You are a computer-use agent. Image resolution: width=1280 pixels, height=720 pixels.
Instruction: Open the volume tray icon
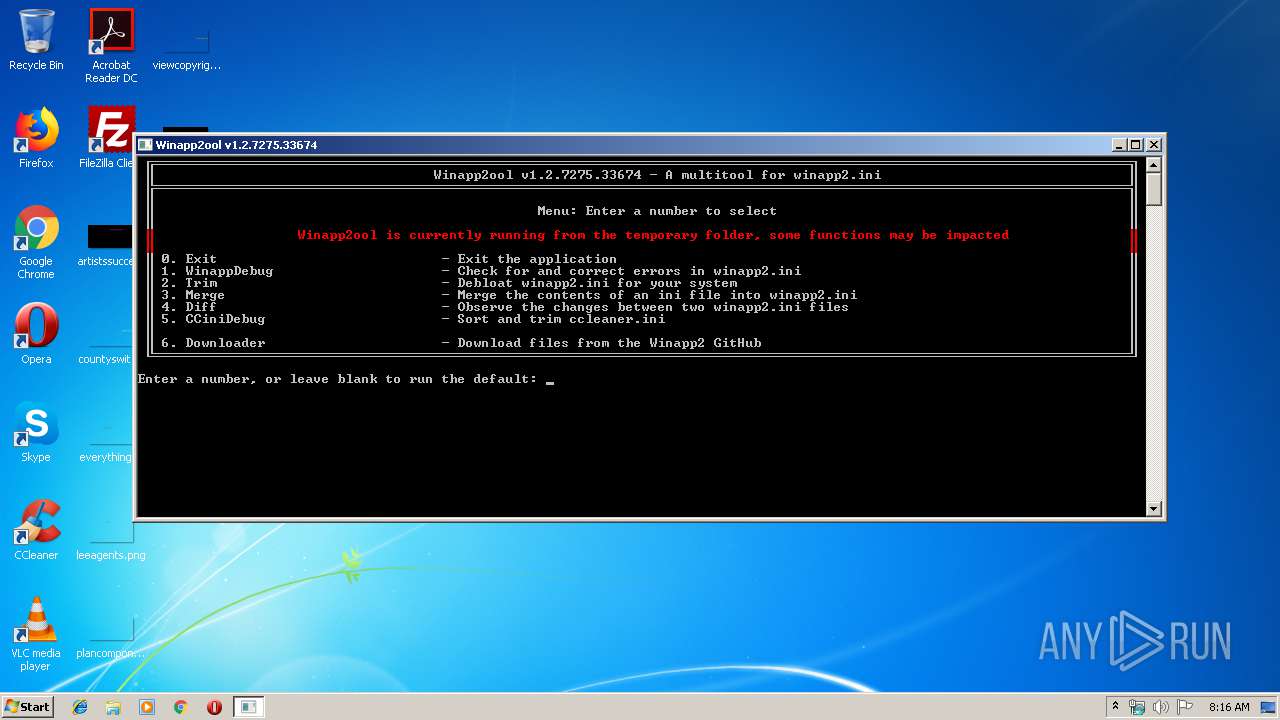tap(1161, 707)
